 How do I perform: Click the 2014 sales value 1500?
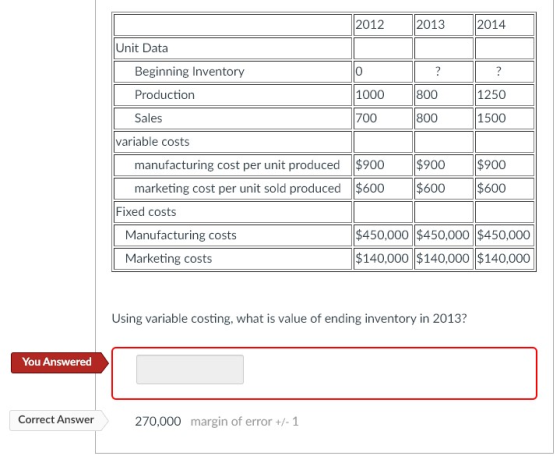[491, 118]
